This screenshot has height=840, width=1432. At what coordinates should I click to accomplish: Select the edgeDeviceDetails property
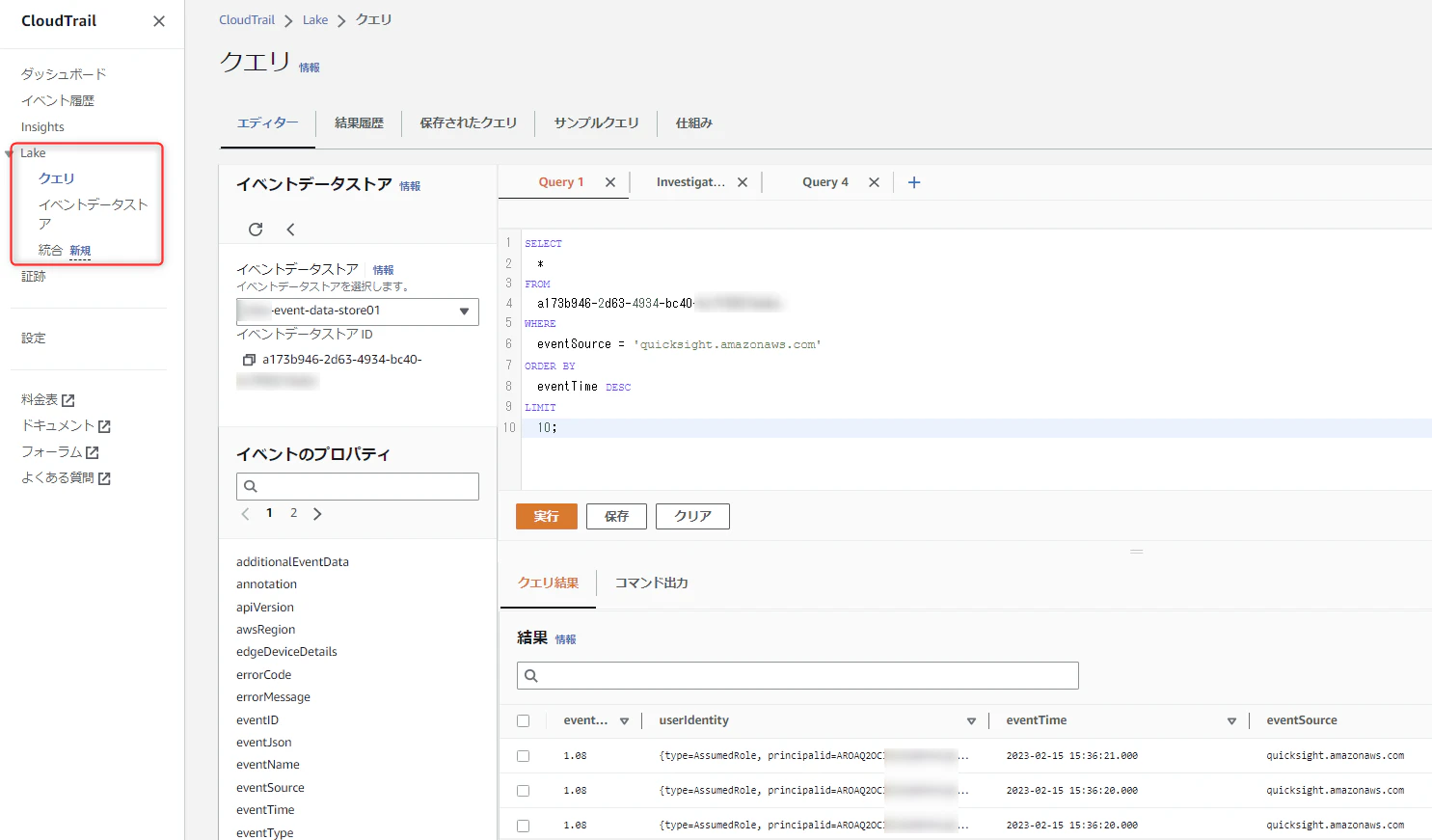286,652
